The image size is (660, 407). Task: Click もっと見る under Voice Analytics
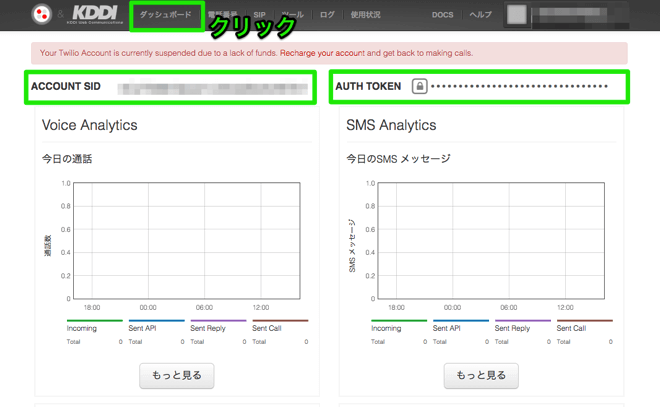click(x=177, y=375)
